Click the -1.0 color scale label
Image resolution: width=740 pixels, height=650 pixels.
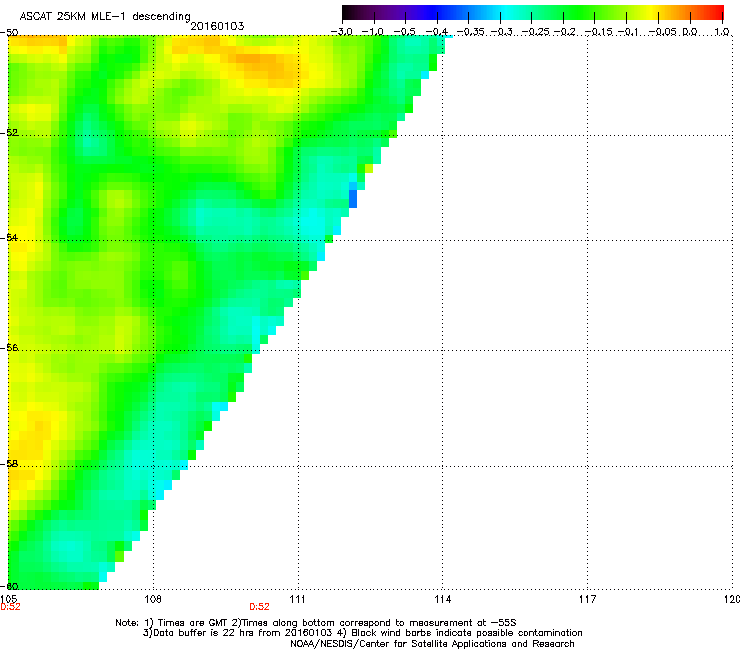[x=373, y=32]
